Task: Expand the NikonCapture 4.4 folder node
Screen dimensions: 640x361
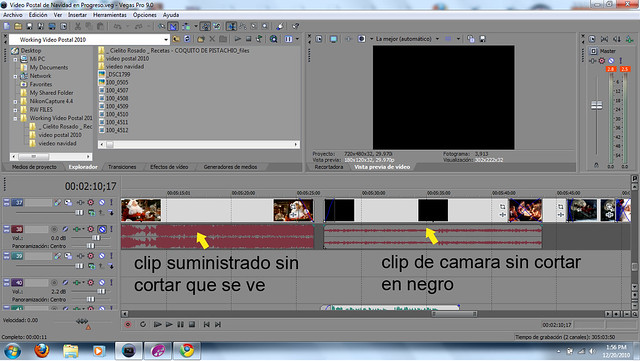Action: pyautogui.click(x=16, y=102)
